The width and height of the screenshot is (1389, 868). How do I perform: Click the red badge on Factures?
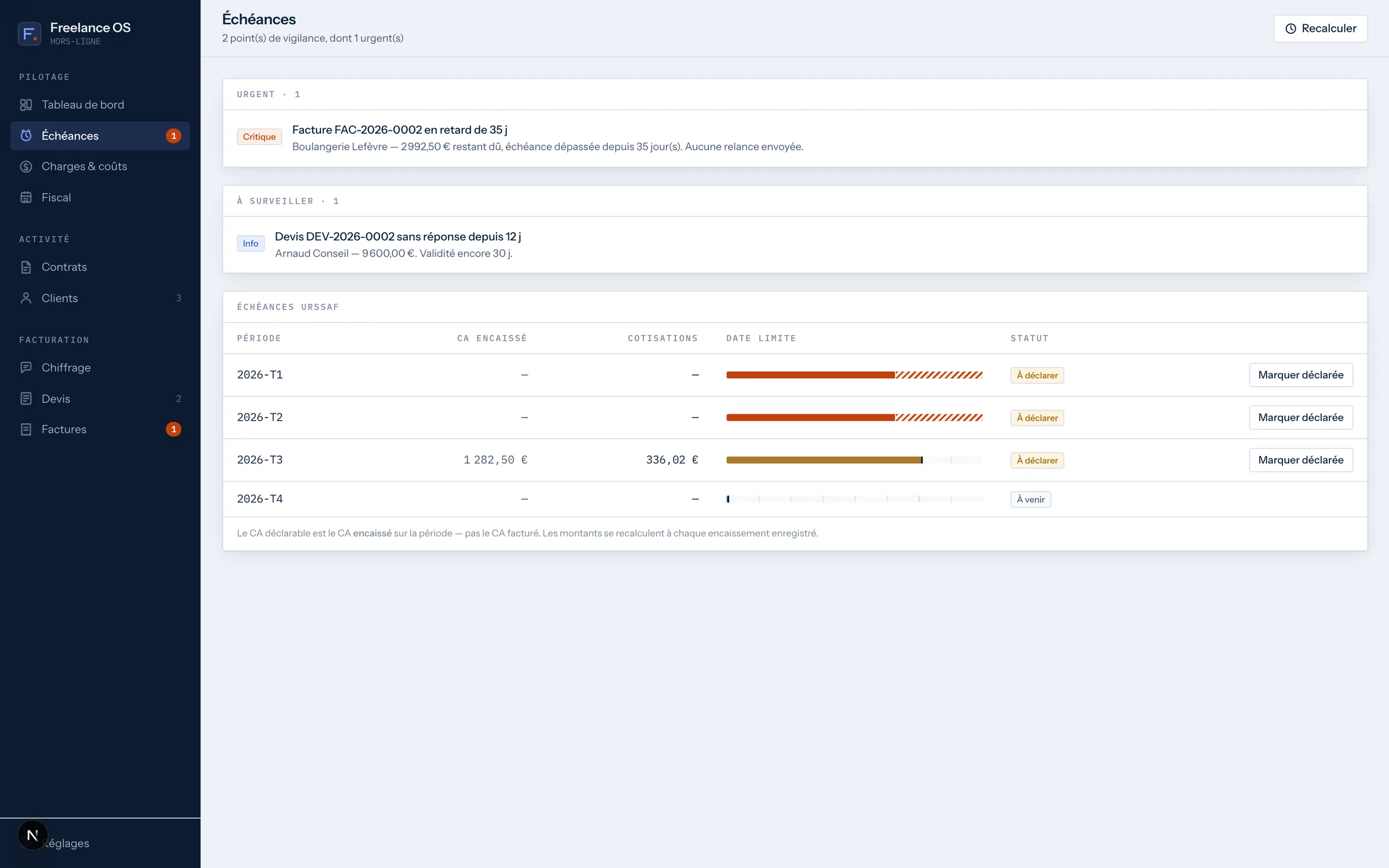174,429
